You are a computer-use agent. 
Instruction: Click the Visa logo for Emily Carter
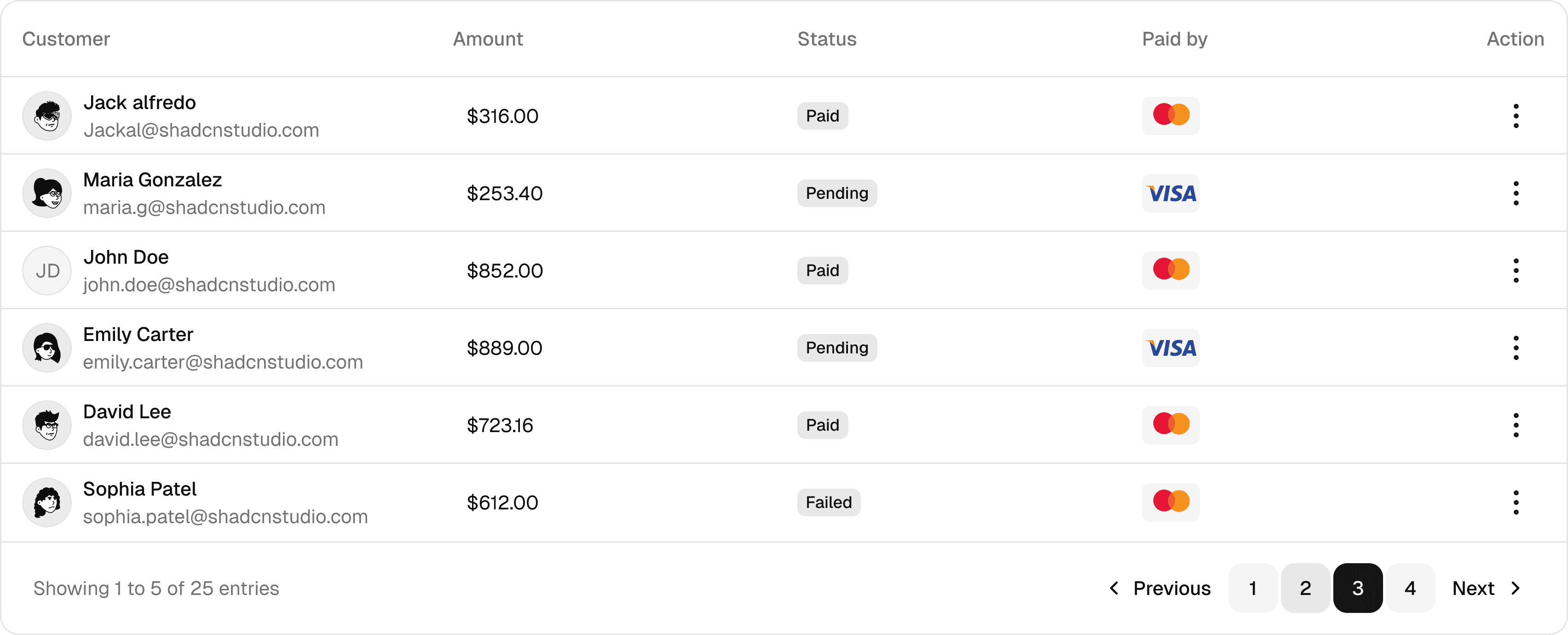[x=1170, y=347]
